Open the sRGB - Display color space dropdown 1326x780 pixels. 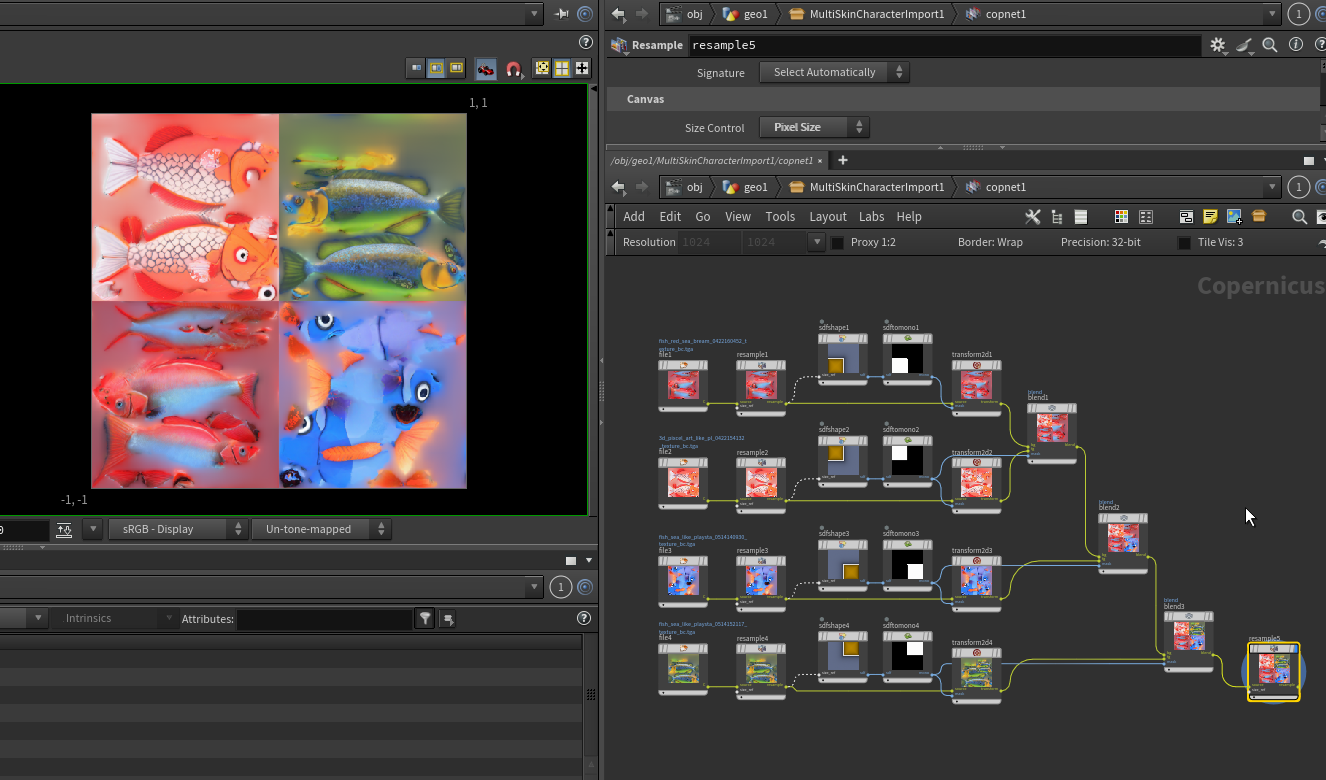179,529
